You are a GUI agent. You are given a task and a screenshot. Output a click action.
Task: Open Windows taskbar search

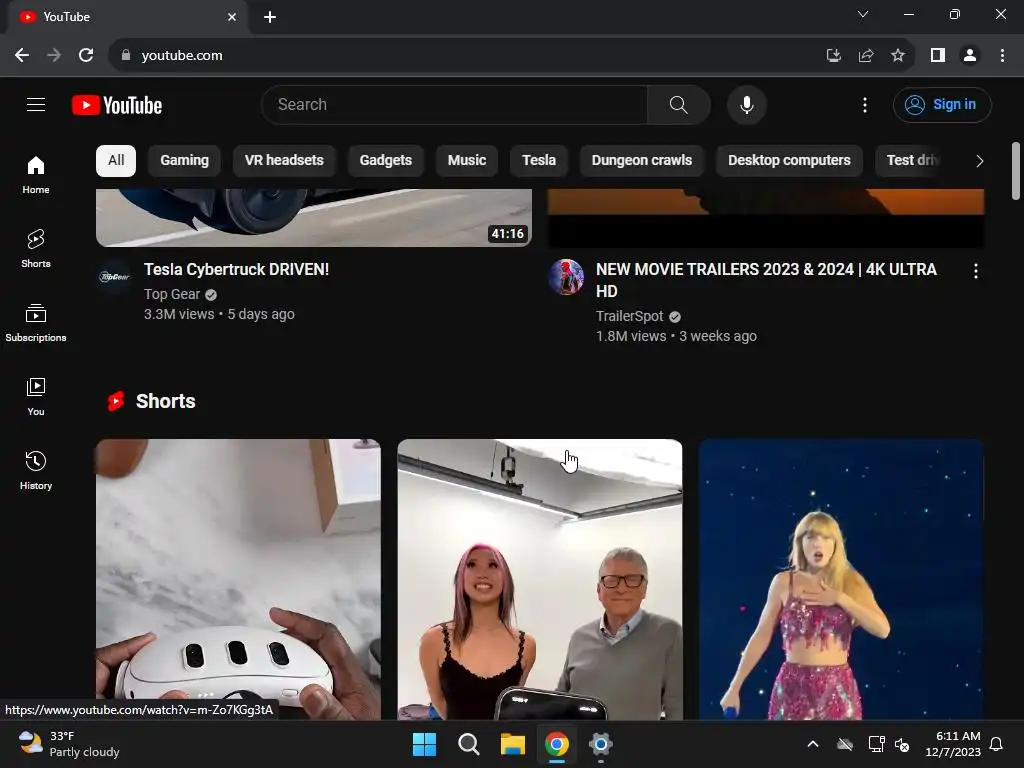tap(469, 744)
